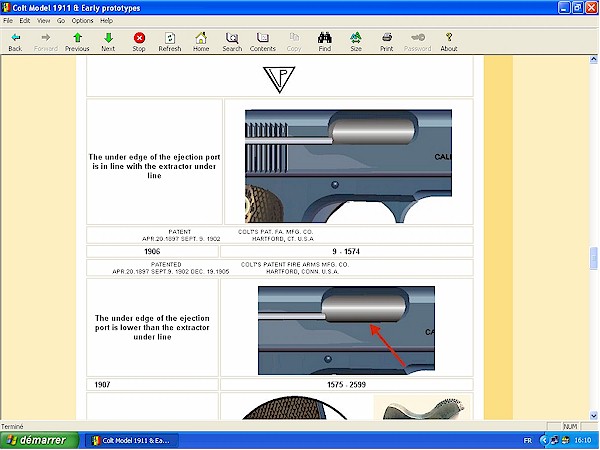Click the 'Terminé' status bar text

coord(12,426)
